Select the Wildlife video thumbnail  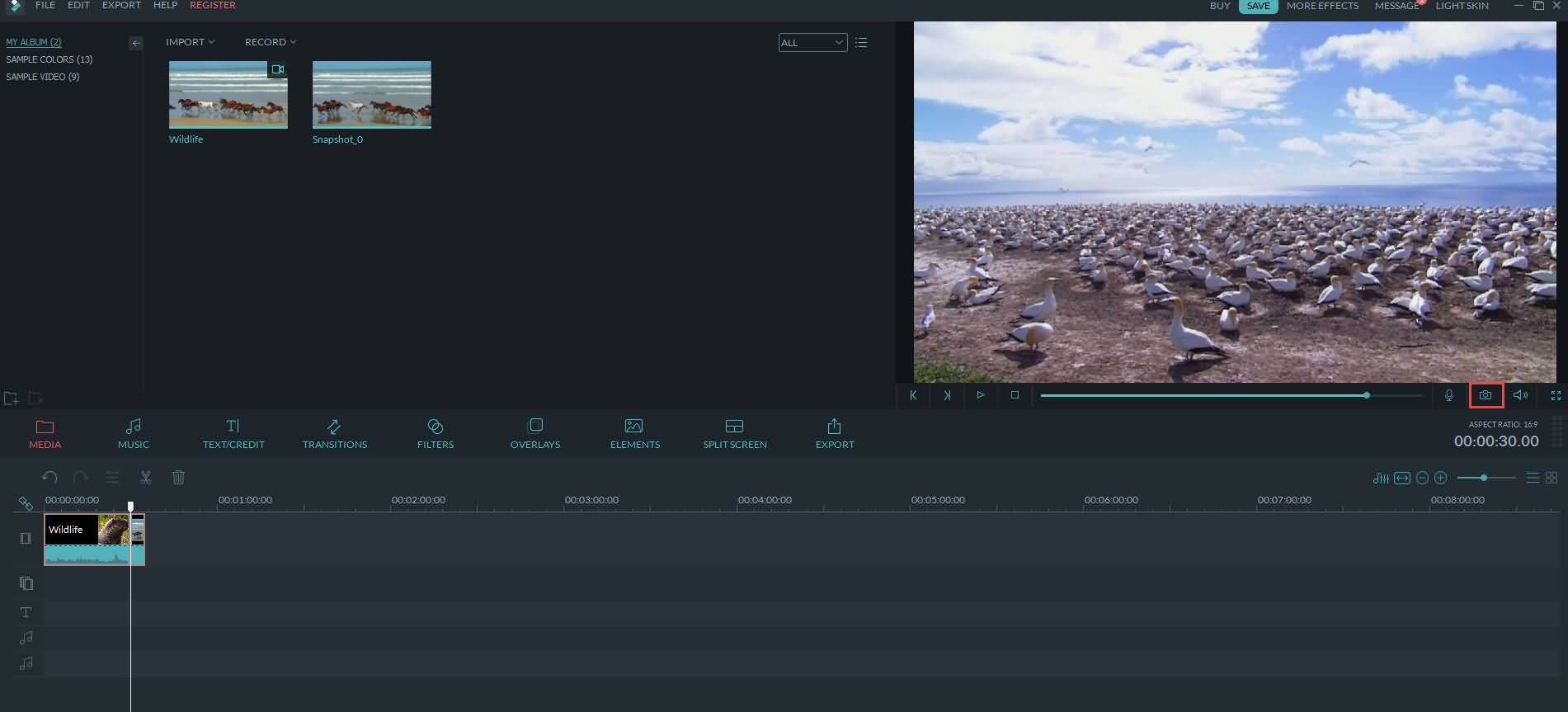tap(228, 95)
